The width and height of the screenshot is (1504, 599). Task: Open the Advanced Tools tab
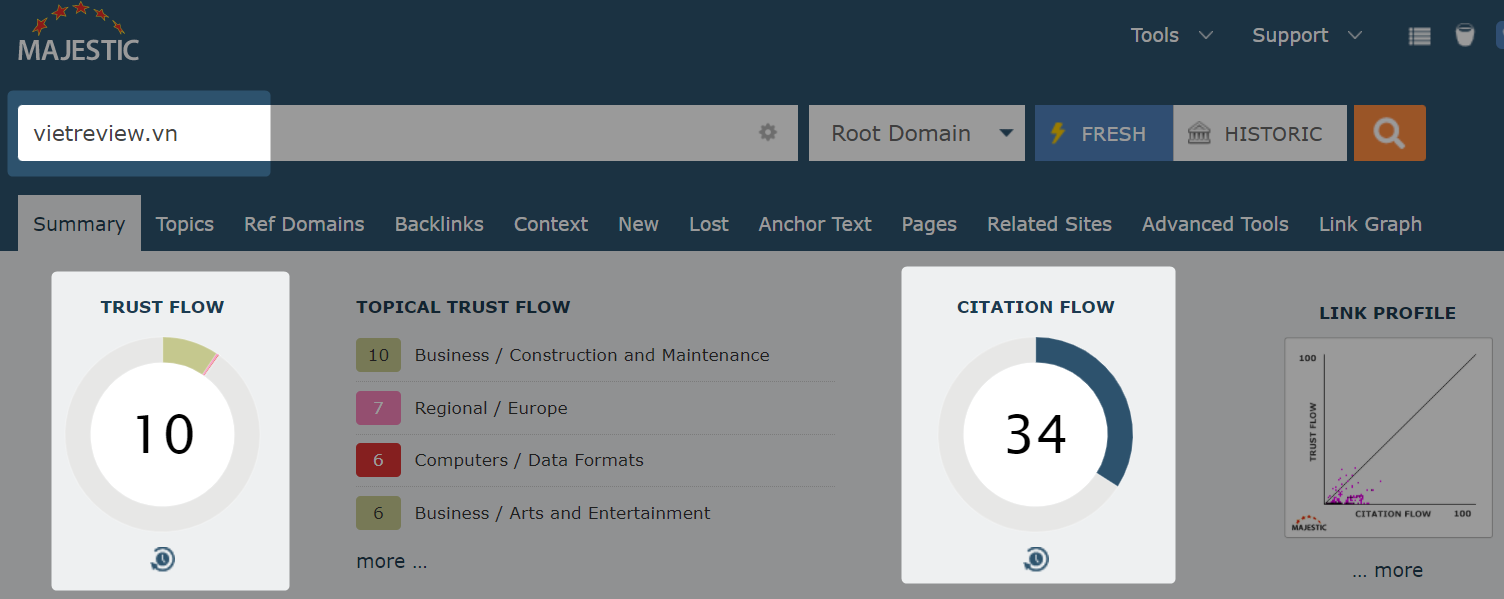click(x=1215, y=224)
